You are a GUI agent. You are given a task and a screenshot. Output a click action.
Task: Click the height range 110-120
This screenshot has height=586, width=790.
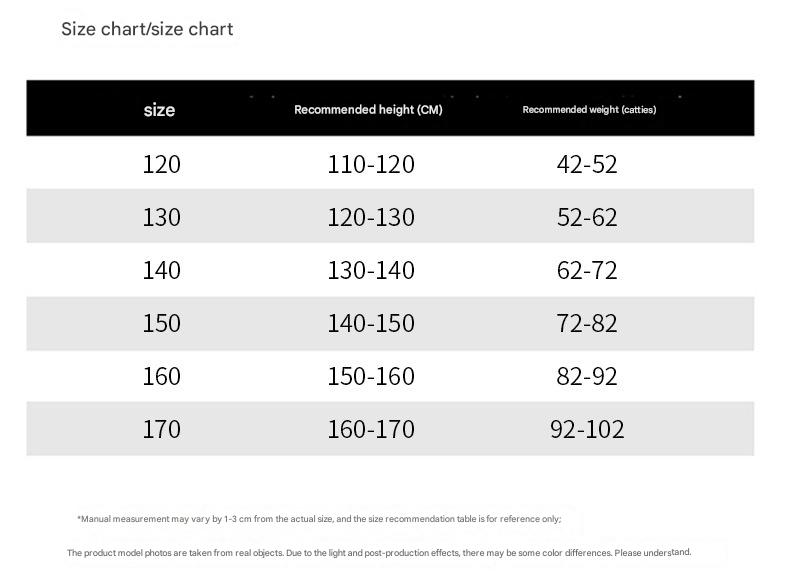point(371,164)
